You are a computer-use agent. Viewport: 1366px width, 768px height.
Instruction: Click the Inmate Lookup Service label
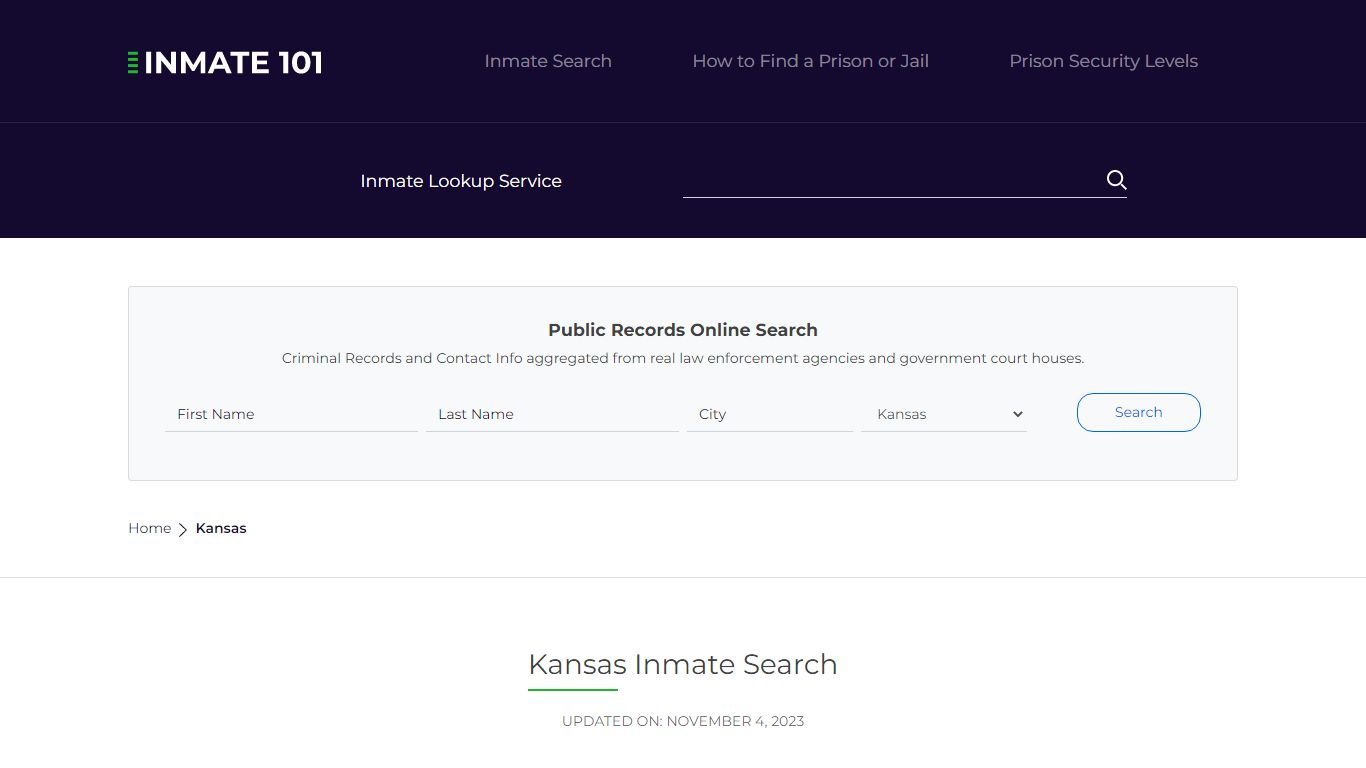[461, 181]
